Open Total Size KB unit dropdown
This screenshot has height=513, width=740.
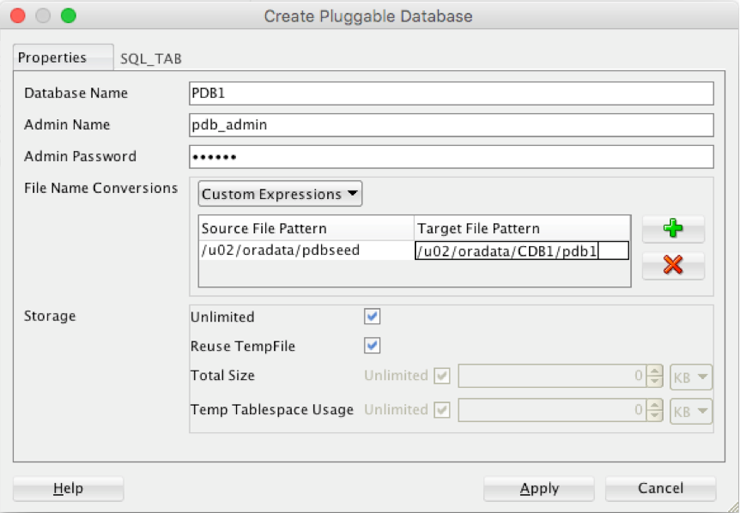[x=691, y=377]
